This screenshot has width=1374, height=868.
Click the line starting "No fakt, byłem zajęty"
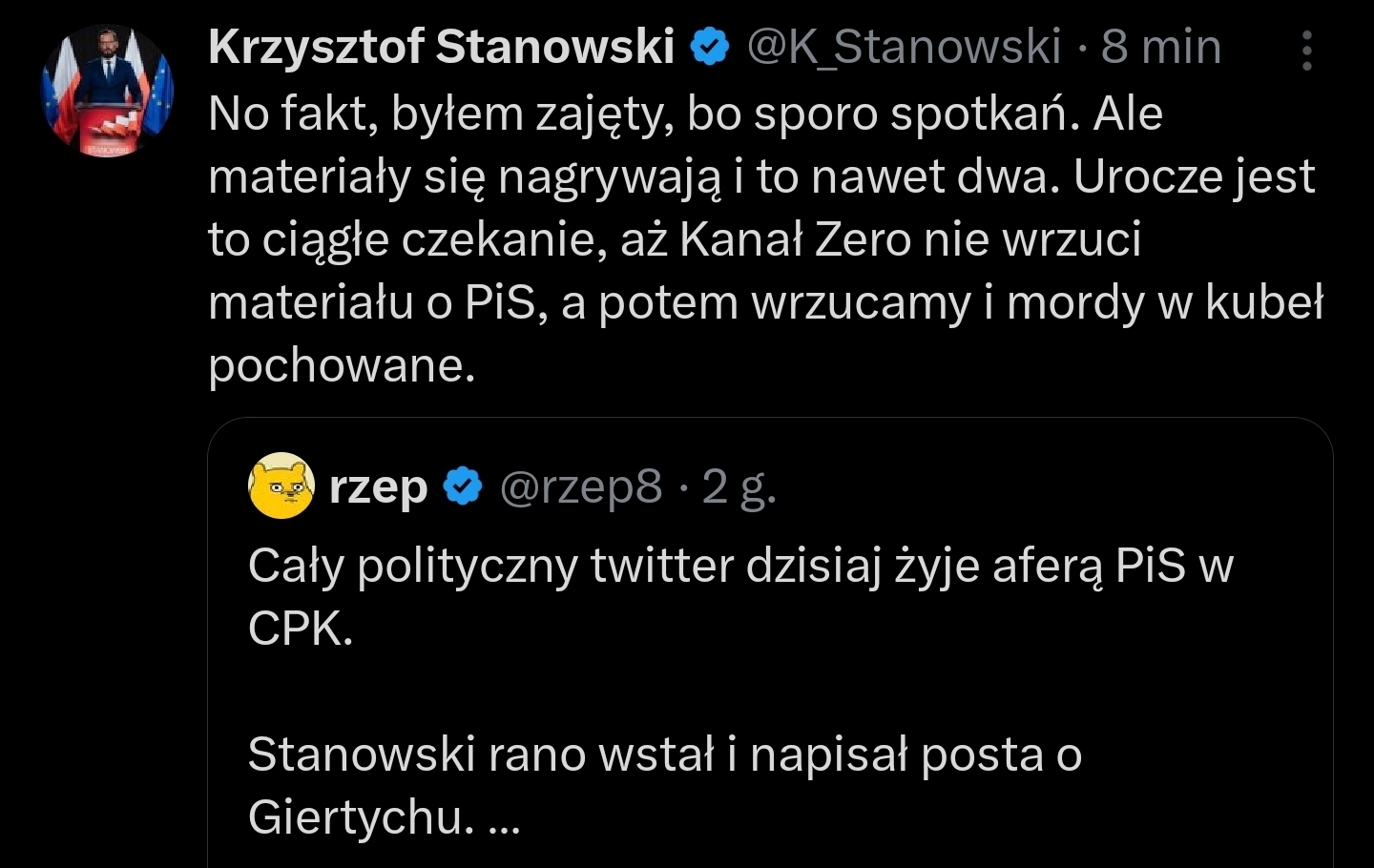684,114
